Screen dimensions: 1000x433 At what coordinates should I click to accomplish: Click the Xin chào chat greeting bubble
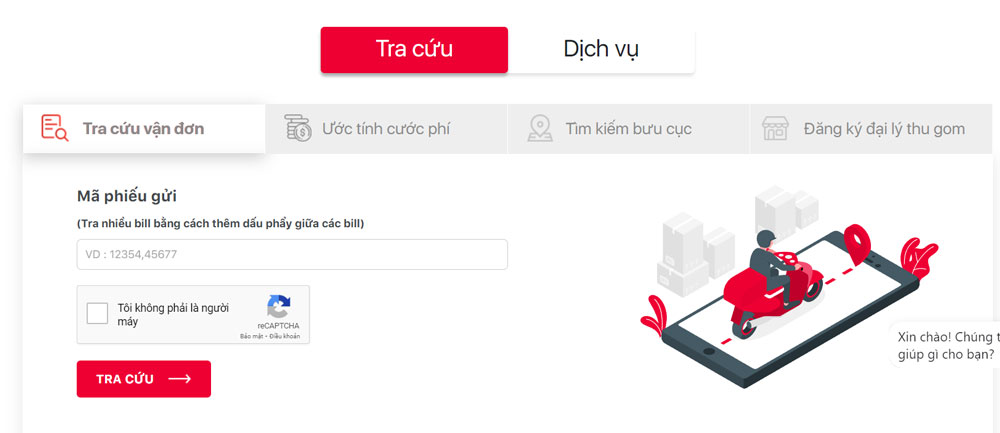(x=945, y=346)
